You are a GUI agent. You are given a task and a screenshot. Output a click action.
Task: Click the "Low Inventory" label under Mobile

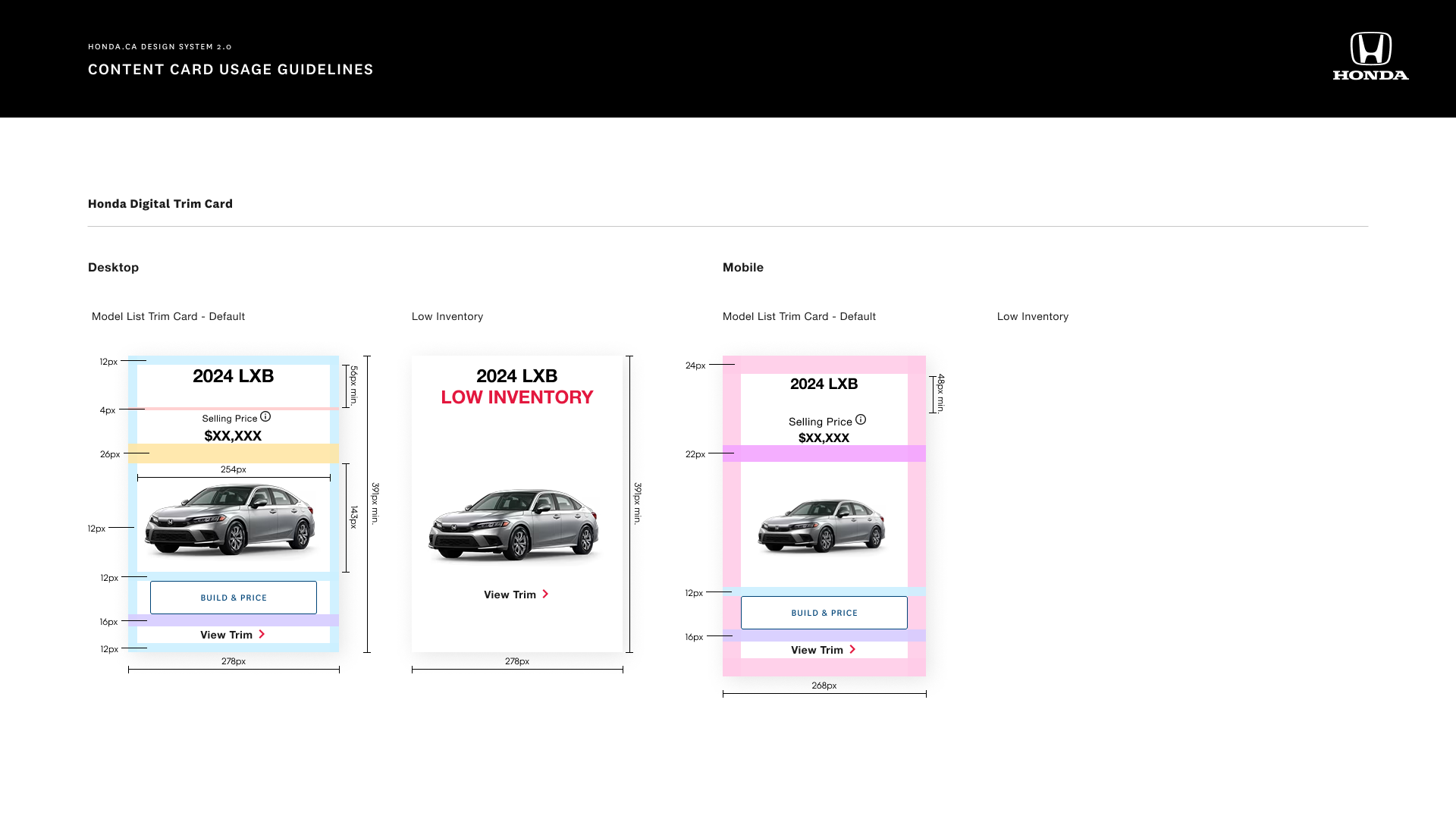(x=1033, y=316)
